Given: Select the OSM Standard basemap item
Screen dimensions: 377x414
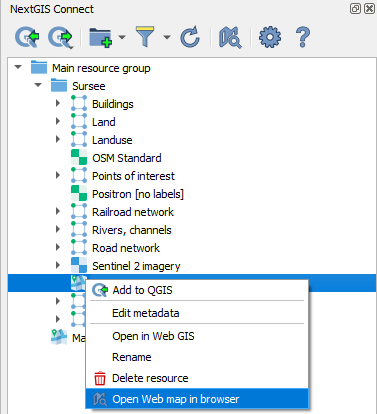Looking at the screenshot, I should [x=127, y=158].
